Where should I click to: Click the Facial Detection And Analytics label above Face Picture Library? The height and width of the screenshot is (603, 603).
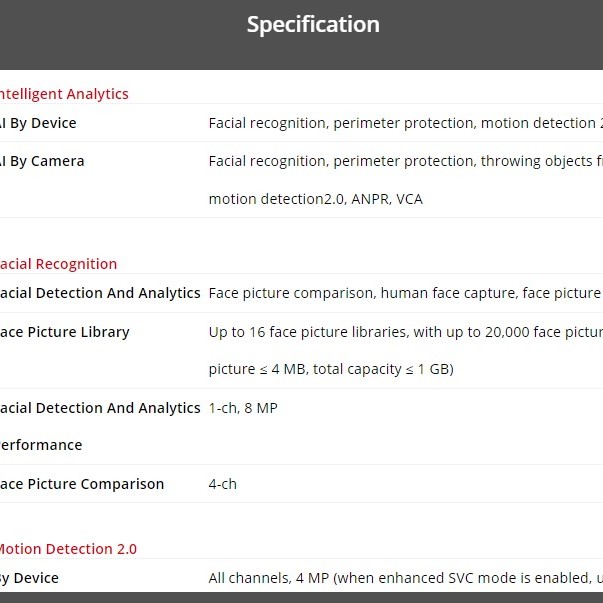click(99, 293)
